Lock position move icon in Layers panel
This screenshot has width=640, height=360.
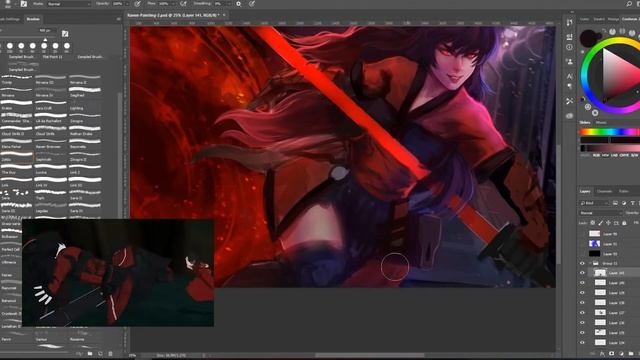[608, 223]
